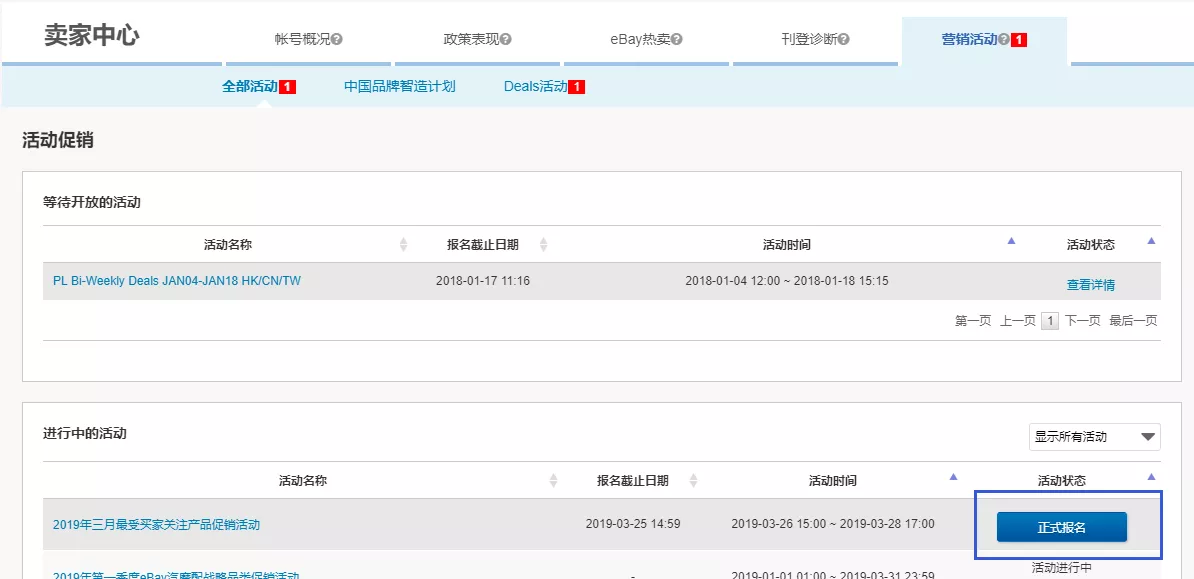
Task: Open the 显示所有活动 dropdown
Action: [1094, 437]
